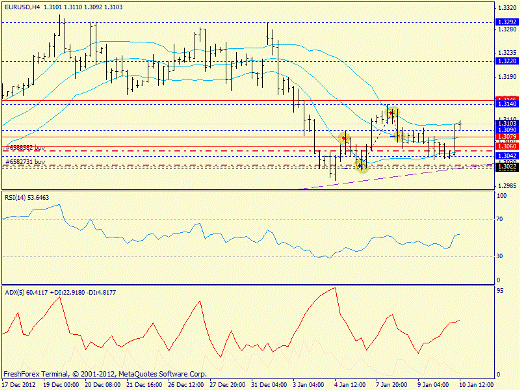Select the blue buy arrow marker near 1.3022
Viewport: 520px width, 390px height.
[x=360, y=165]
